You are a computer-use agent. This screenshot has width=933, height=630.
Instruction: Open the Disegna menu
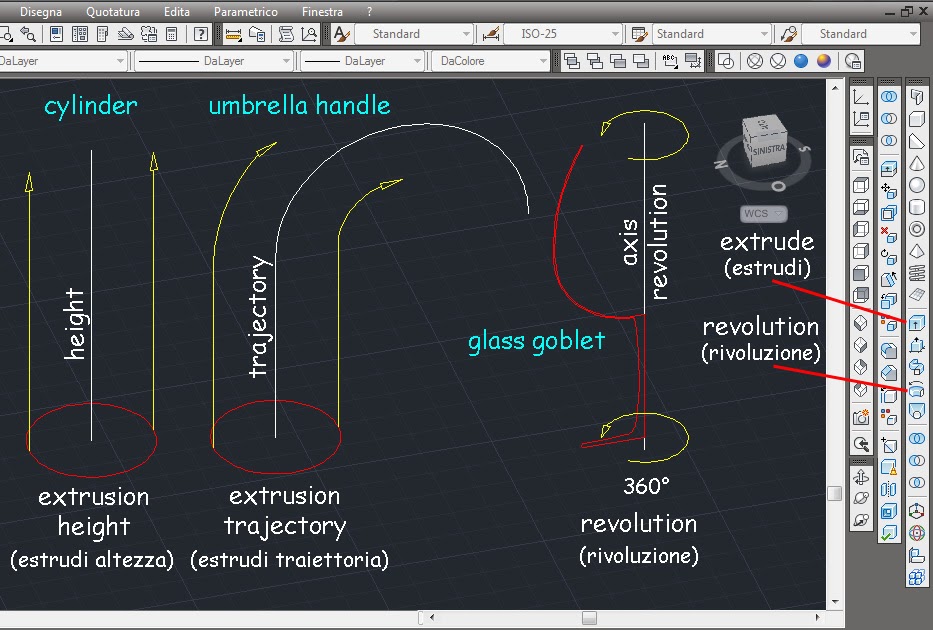point(41,12)
